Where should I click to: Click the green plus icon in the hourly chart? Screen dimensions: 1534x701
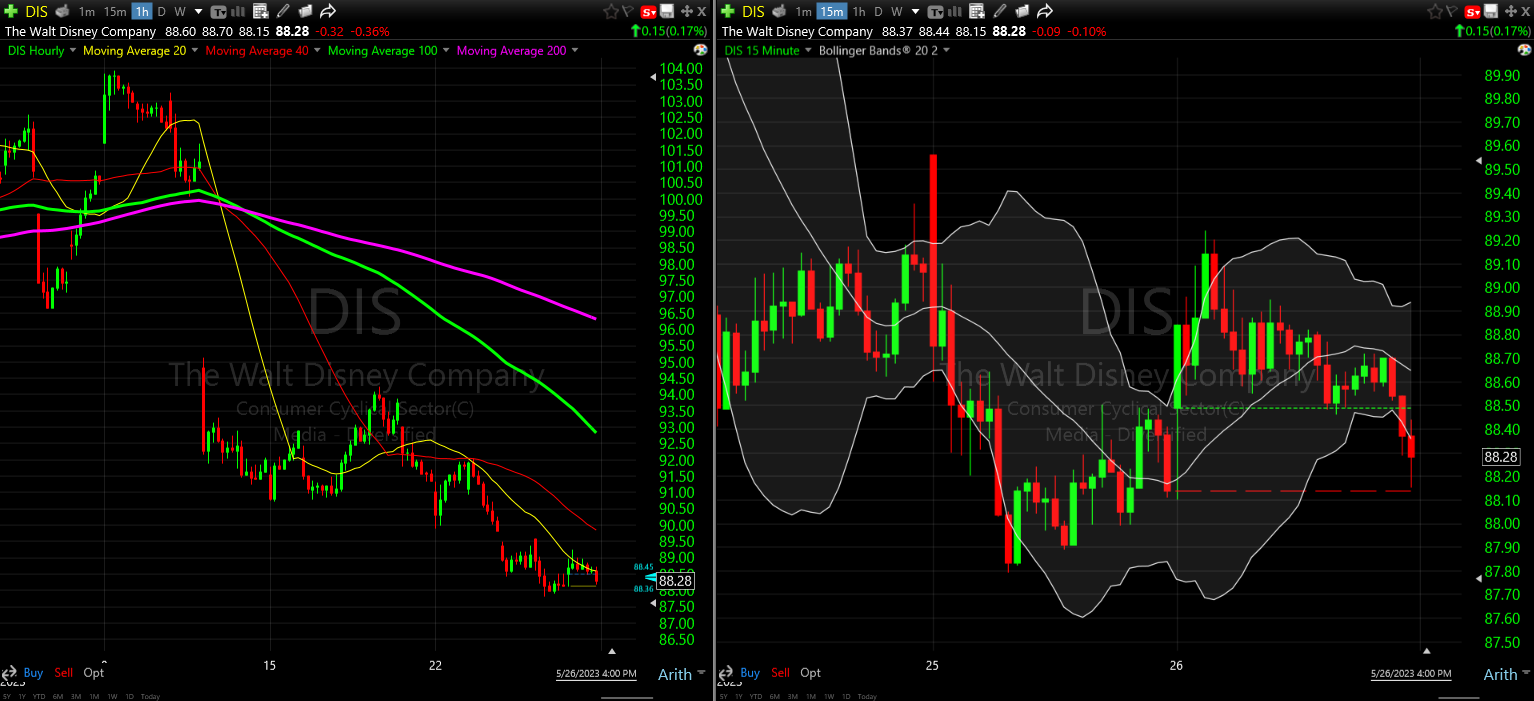tap(11, 12)
